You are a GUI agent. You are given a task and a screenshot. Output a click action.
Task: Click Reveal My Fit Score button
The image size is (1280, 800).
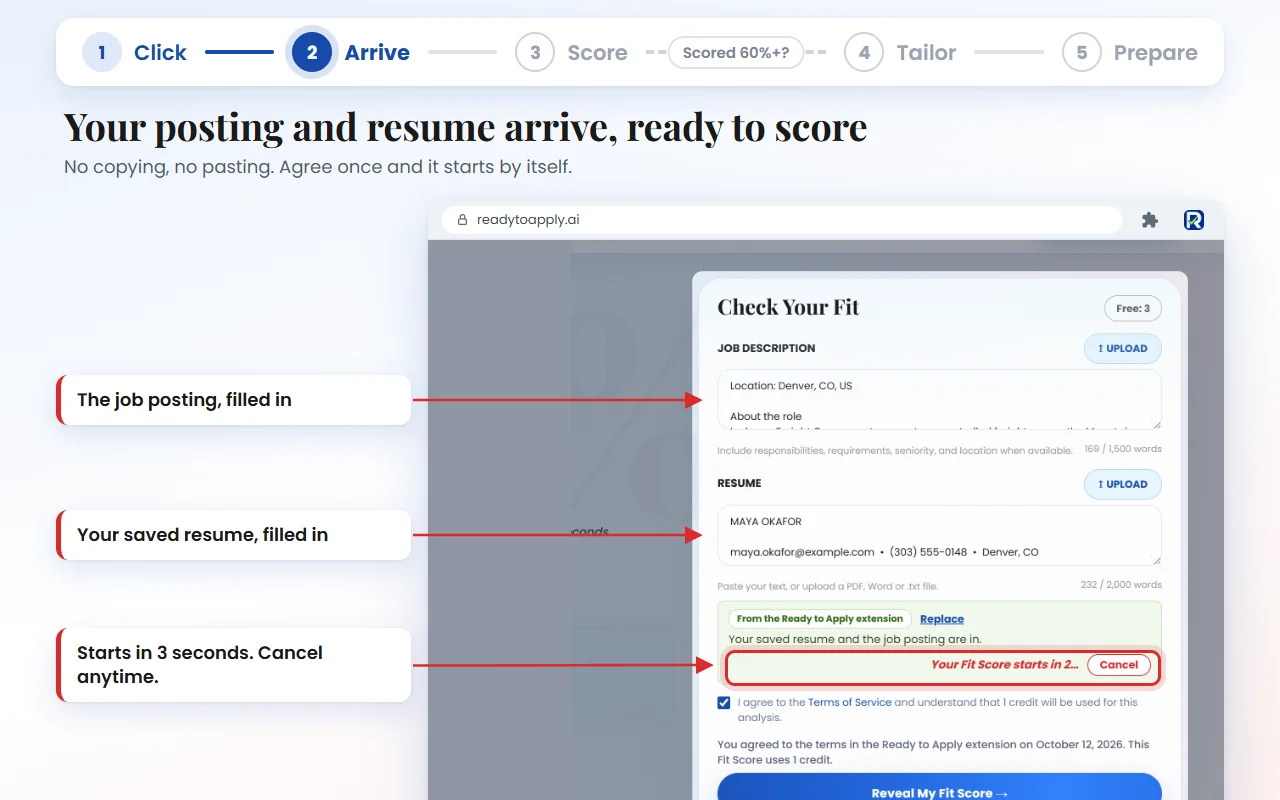point(939,787)
